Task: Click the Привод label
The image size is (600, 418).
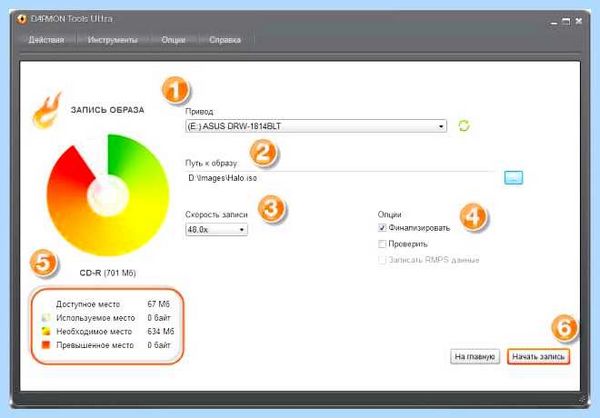Action: [199, 111]
